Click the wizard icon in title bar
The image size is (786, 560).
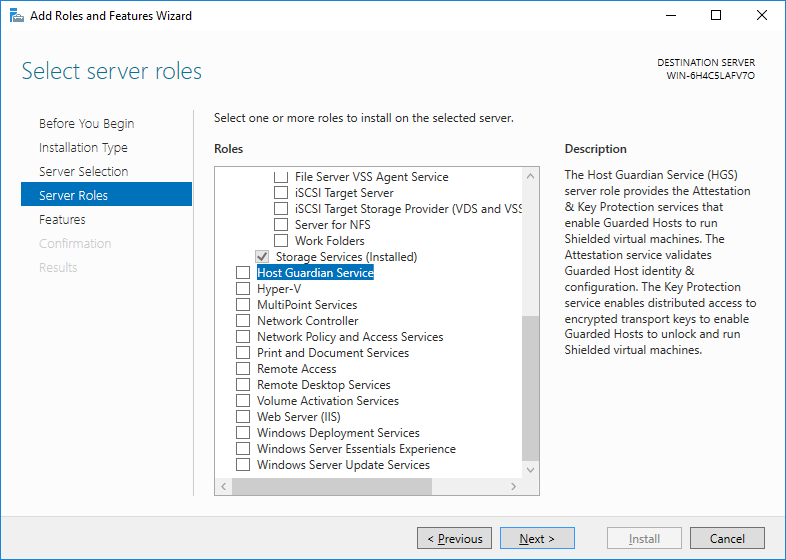[x=17, y=16]
